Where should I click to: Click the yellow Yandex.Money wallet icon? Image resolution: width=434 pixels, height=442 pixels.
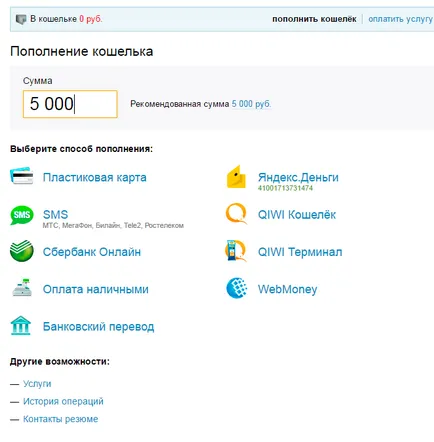(x=236, y=177)
